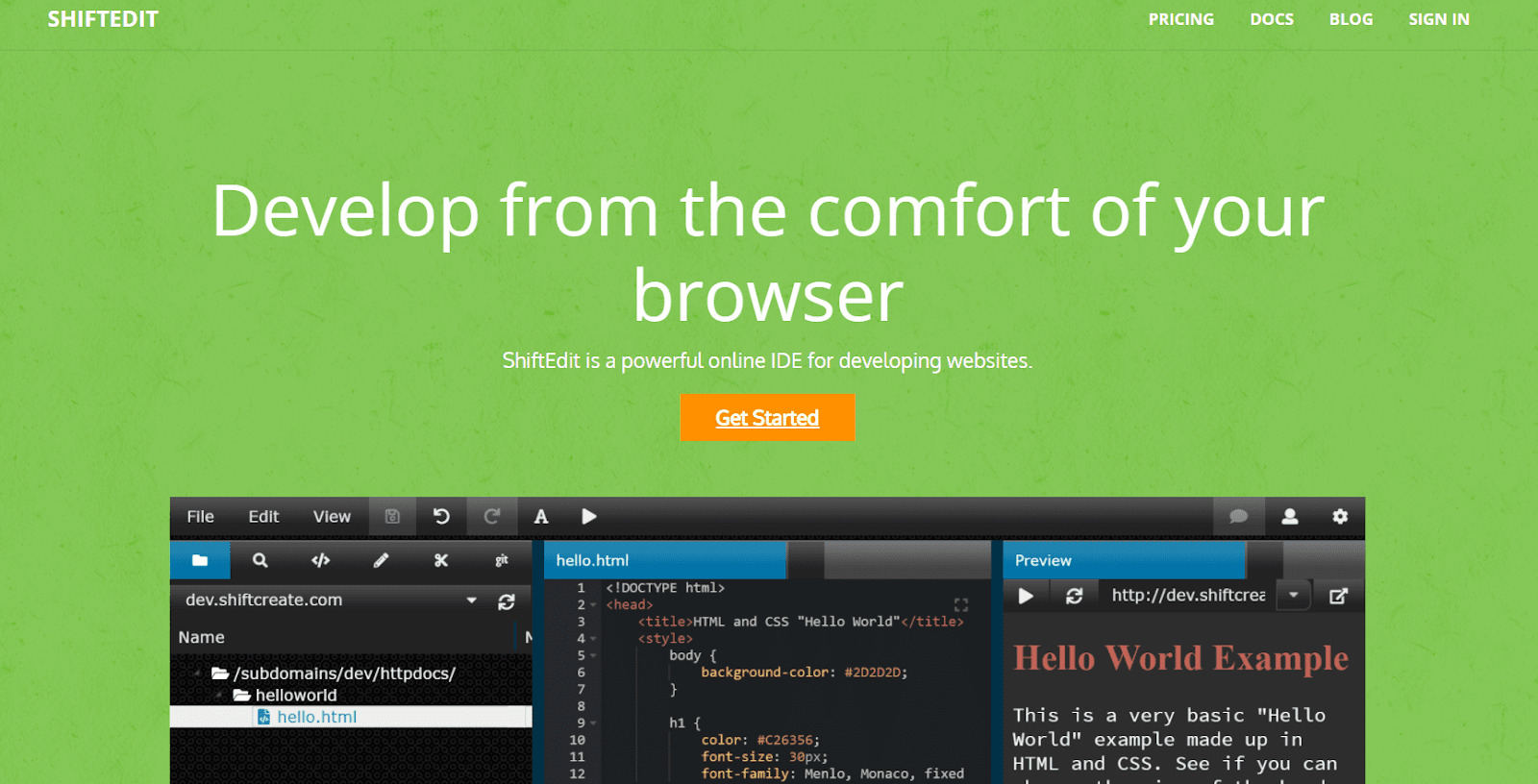
Task: Open the DOCS link
Action: tap(1271, 19)
